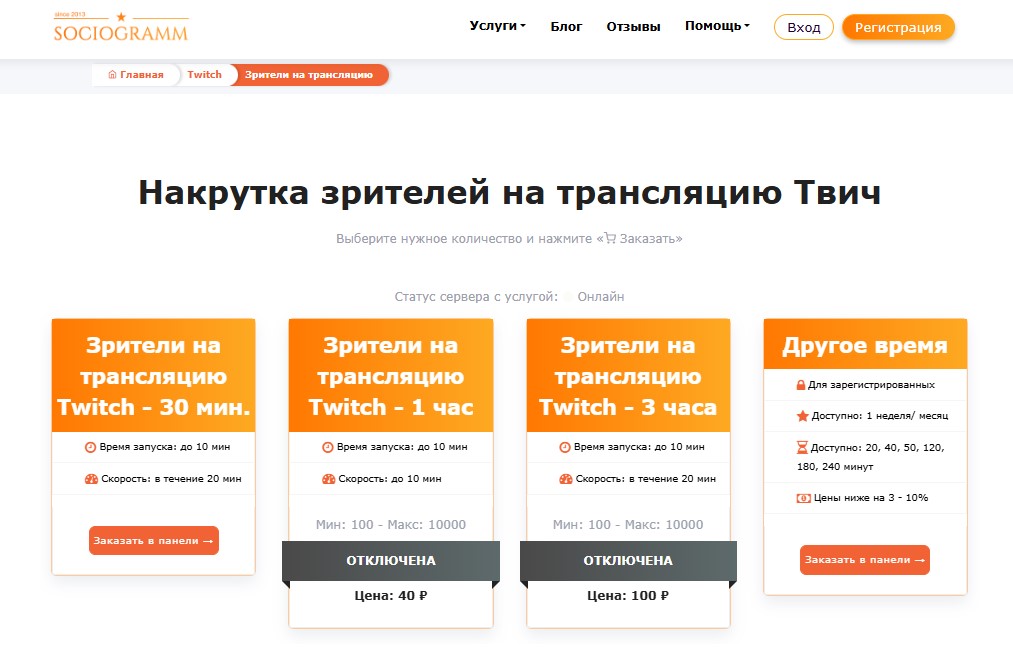The image size is (1013, 647).
Task: Click the Накрутка зрителей на трансляцию Твич heading
Action: 510,192
